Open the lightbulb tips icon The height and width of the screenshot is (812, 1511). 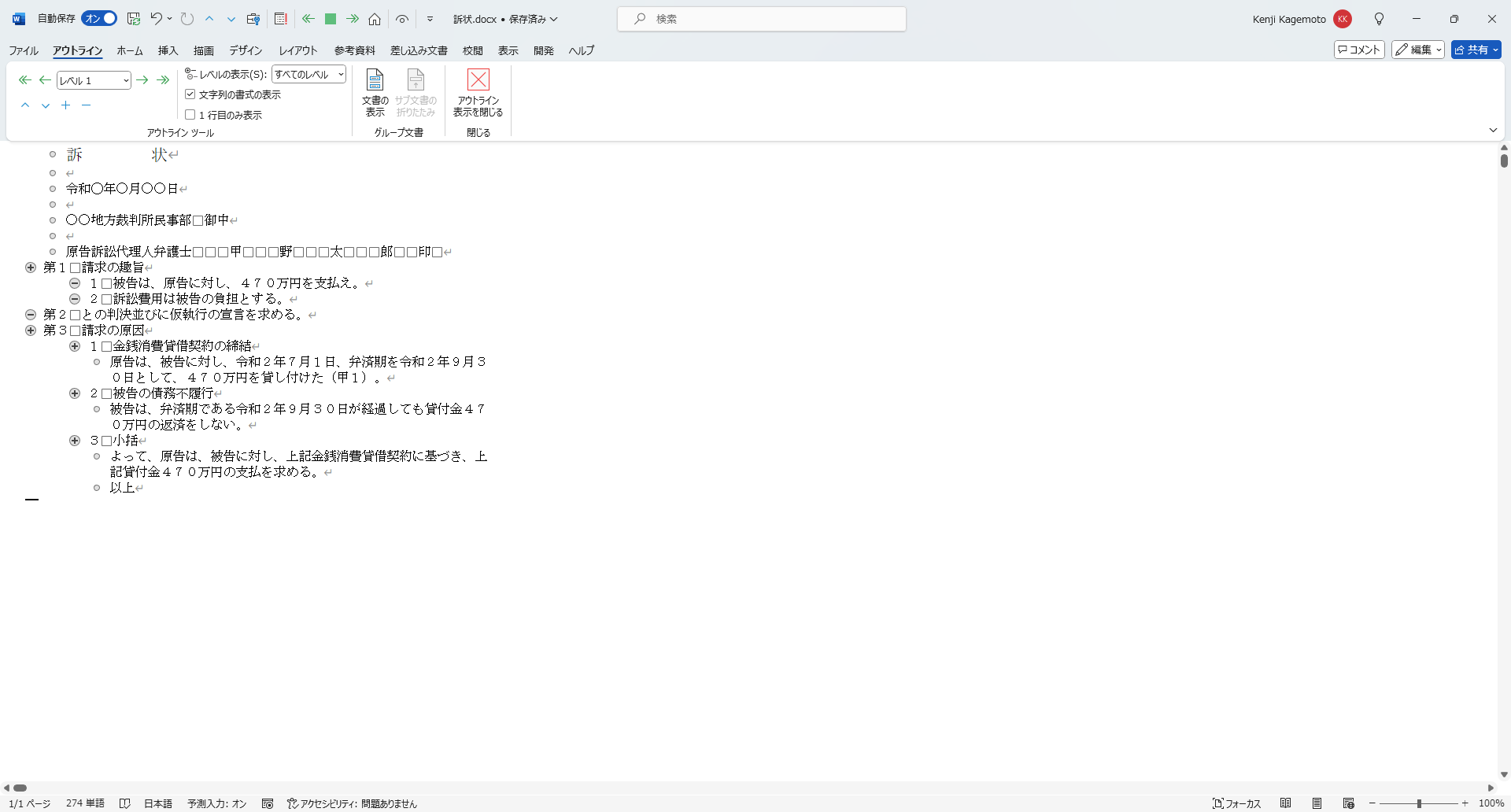point(1379,19)
